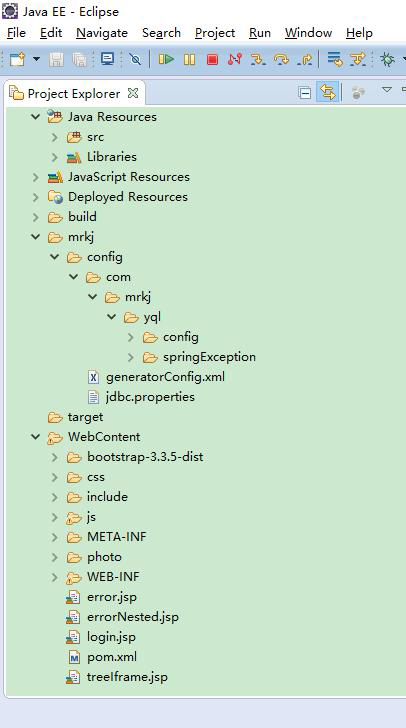Select the login.jsp file
Screen dimensions: 406x728
(111, 637)
